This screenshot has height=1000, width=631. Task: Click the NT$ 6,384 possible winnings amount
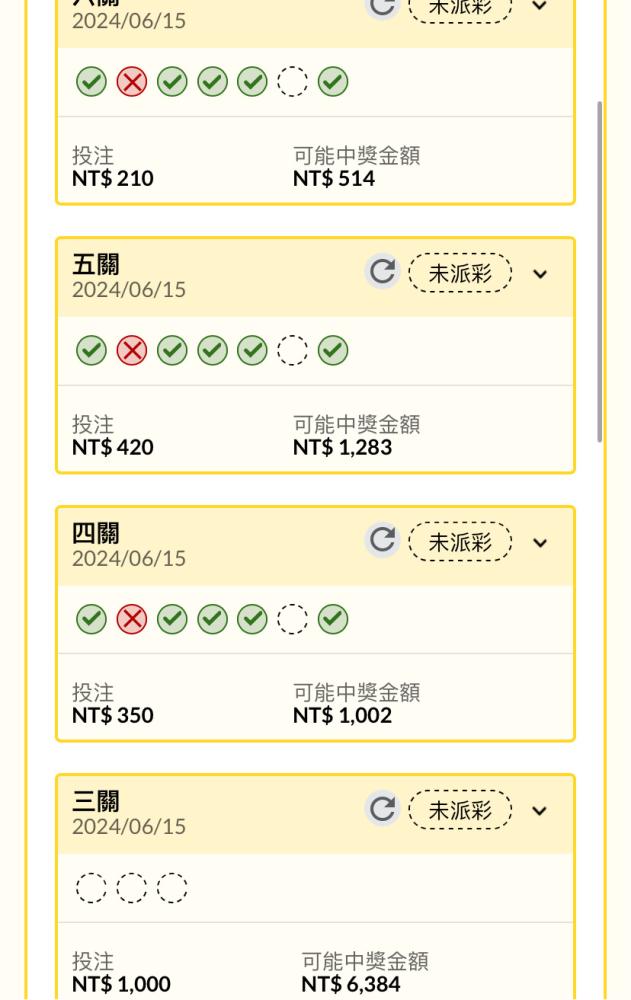(x=351, y=984)
